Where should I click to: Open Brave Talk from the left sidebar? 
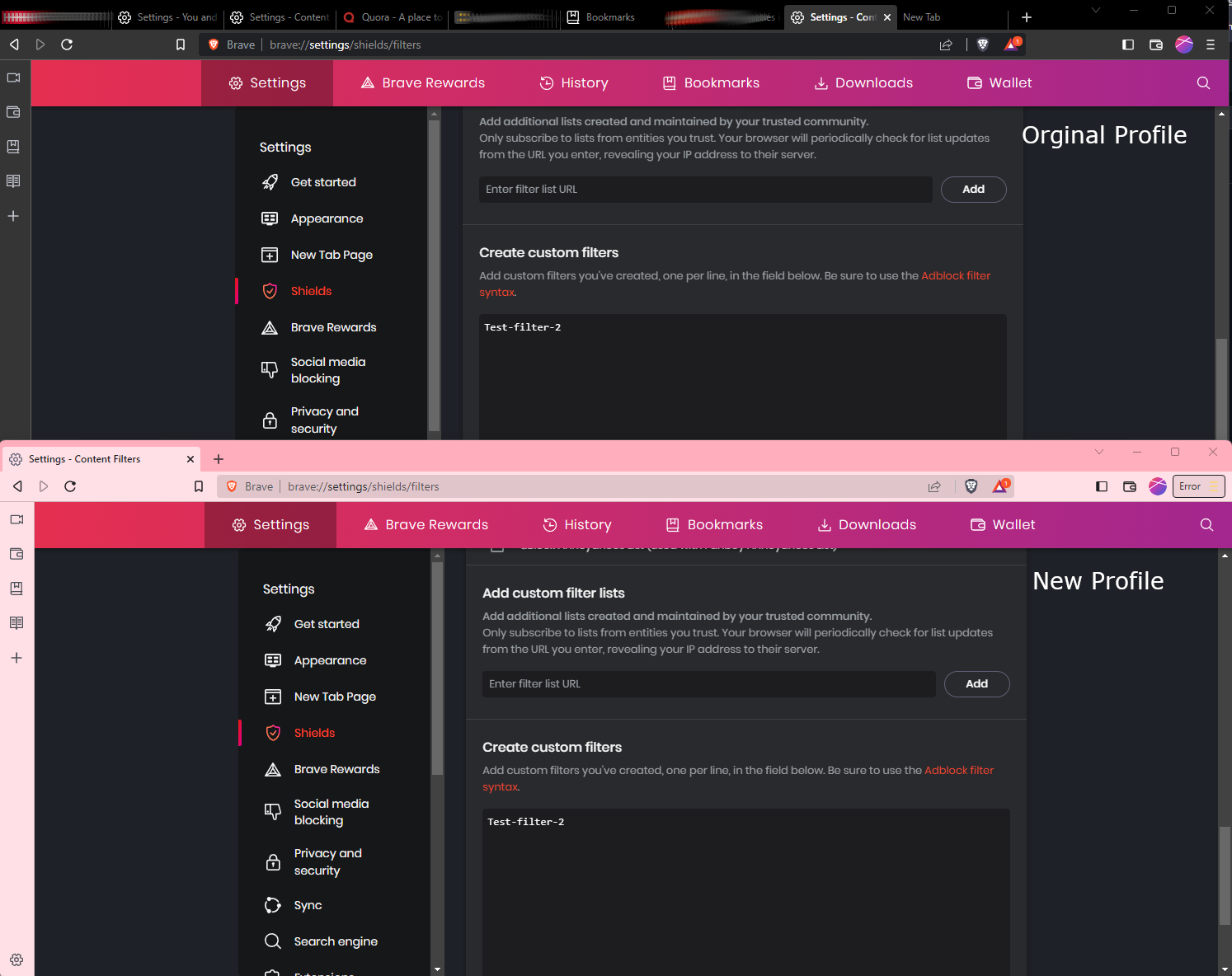point(13,77)
